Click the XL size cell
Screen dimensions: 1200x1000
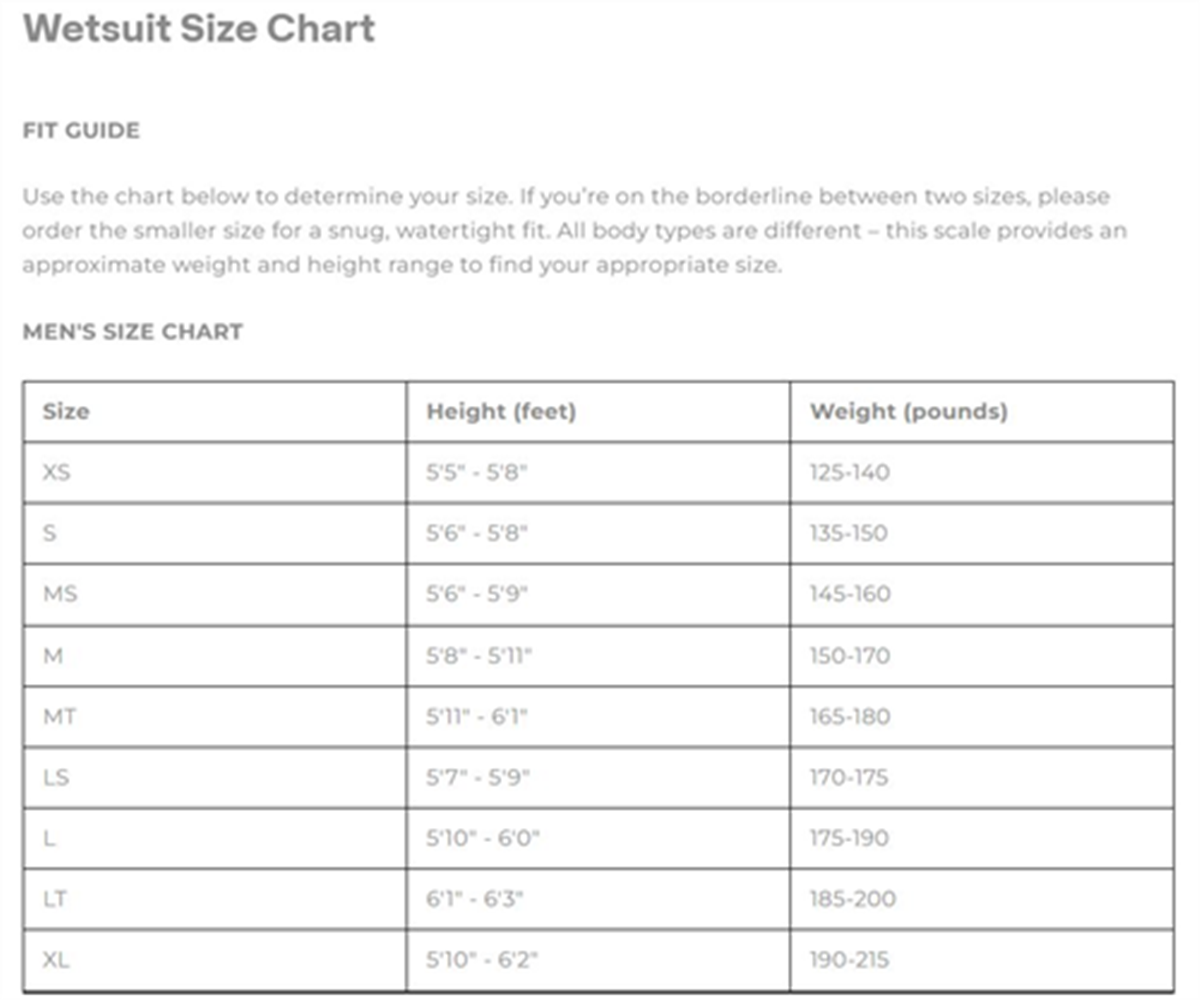[x=57, y=961]
